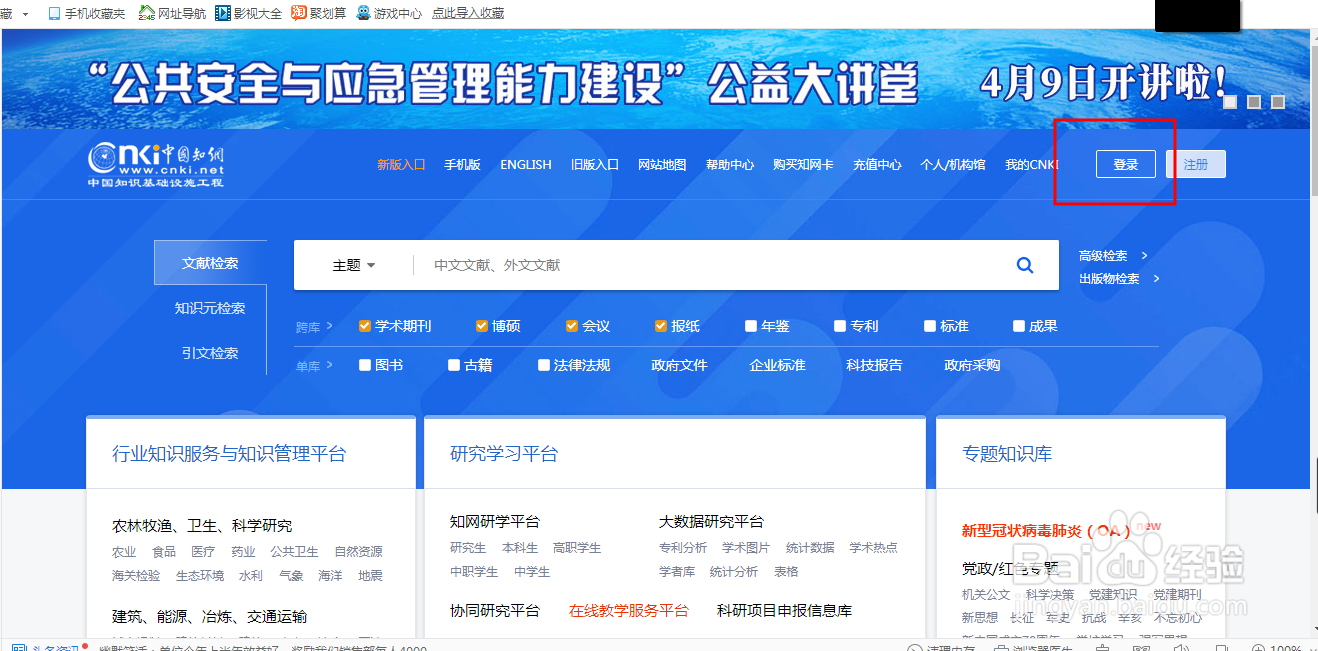This screenshot has height=651, width=1318.
Task: Click the 专利分析 link
Action: (683, 547)
